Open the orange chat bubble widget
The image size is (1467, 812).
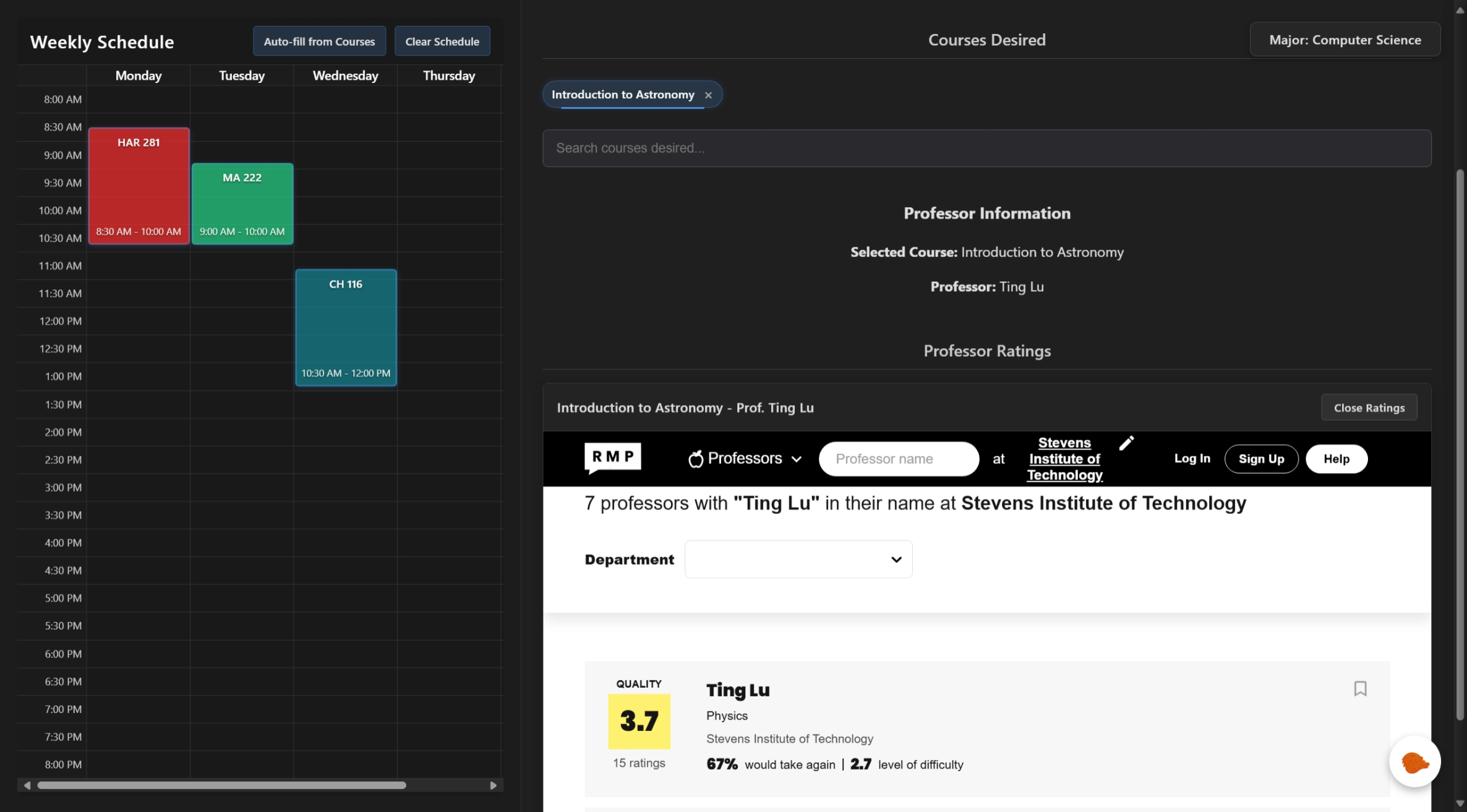[1414, 761]
